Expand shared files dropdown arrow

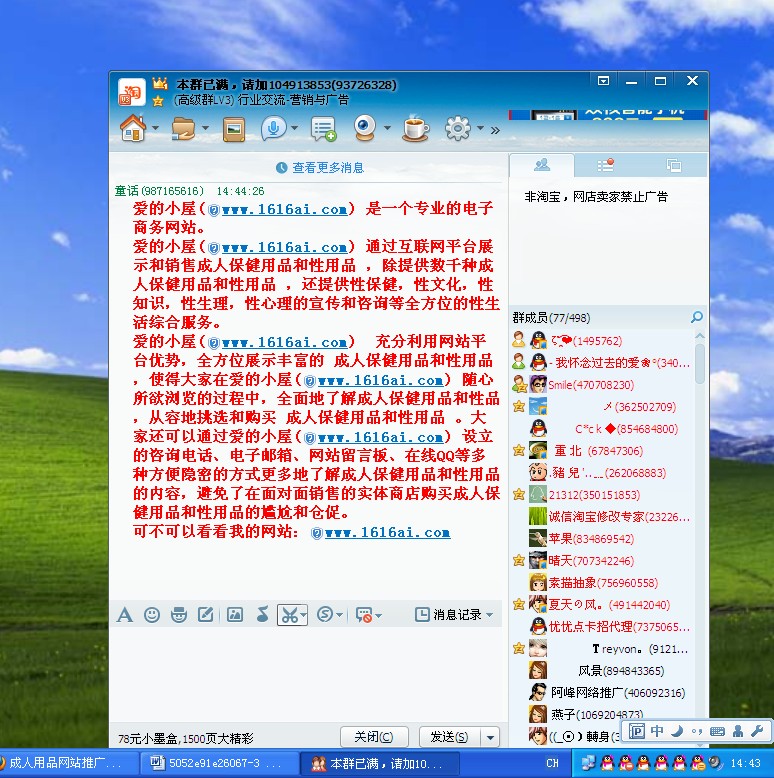tap(205, 128)
